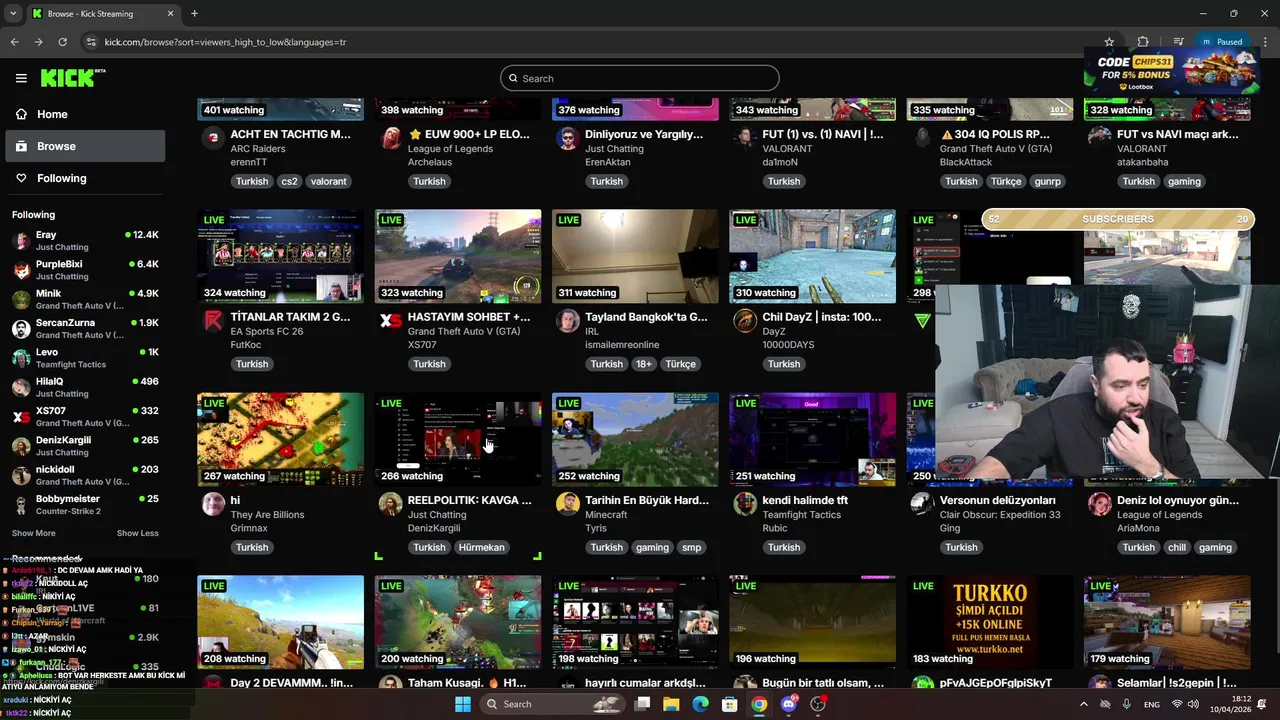Open Minik's followed channel
1280x720 pixels.
[x=85, y=299]
